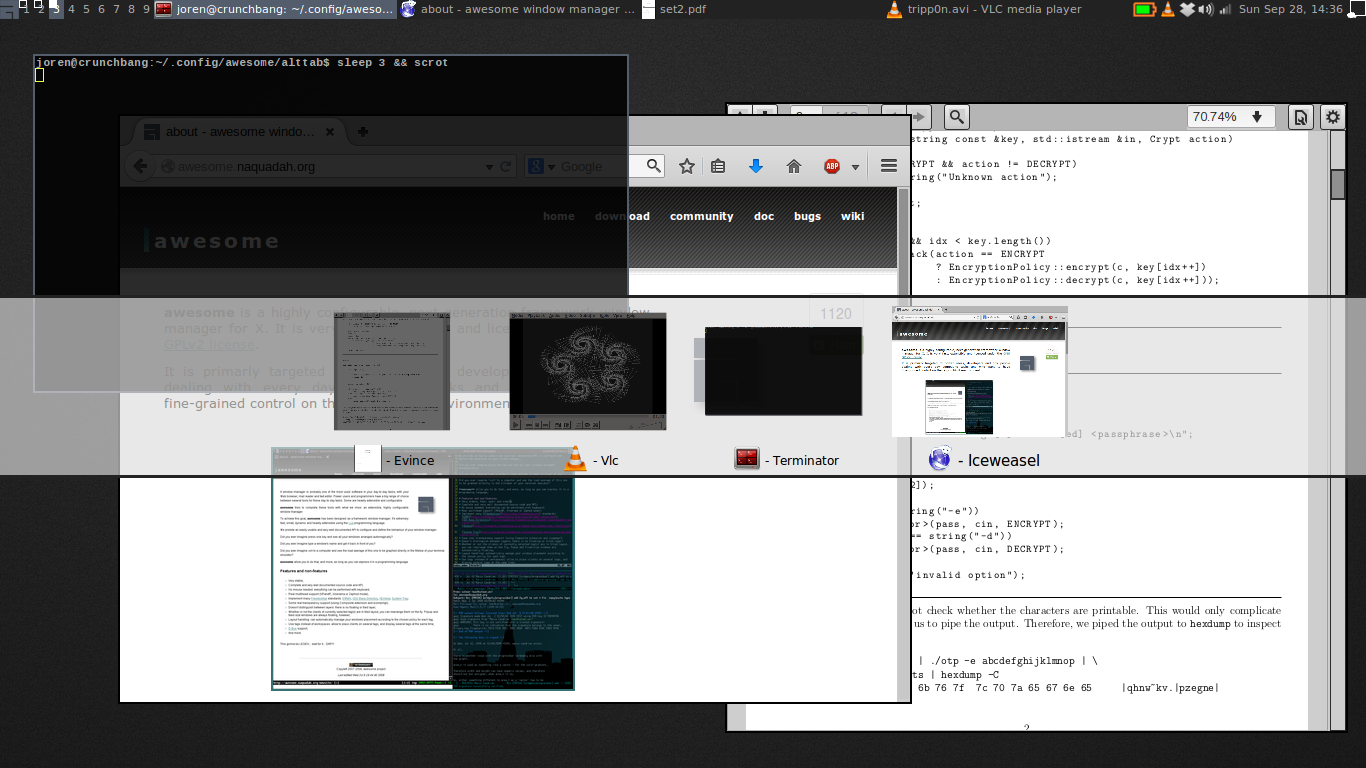Open a new tab in Iceweasel
The height and width of the screenshot is (768, 1366).
click(x=363, y=131)
